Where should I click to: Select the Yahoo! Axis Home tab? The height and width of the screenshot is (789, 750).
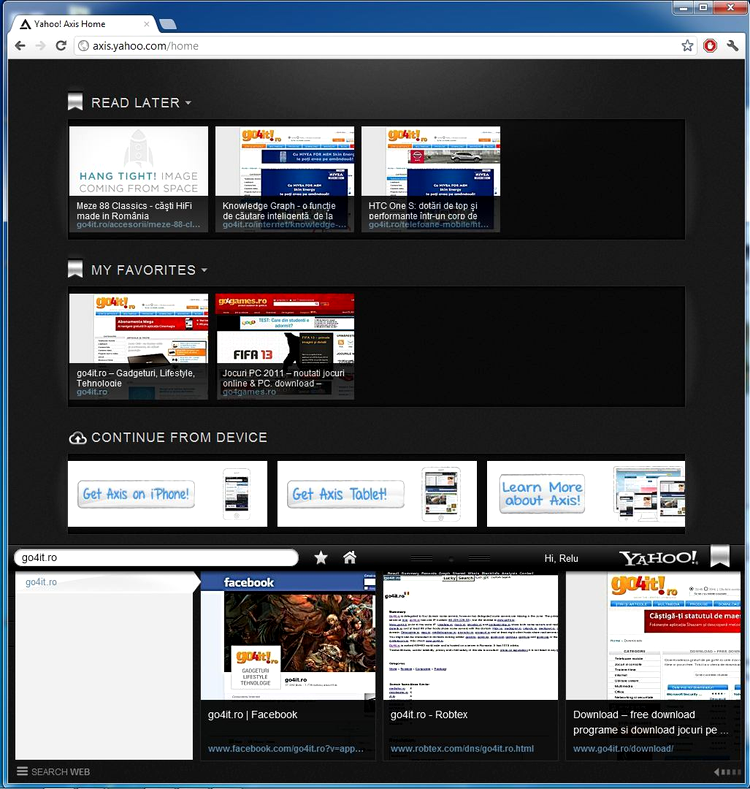(x=83, y=24)
